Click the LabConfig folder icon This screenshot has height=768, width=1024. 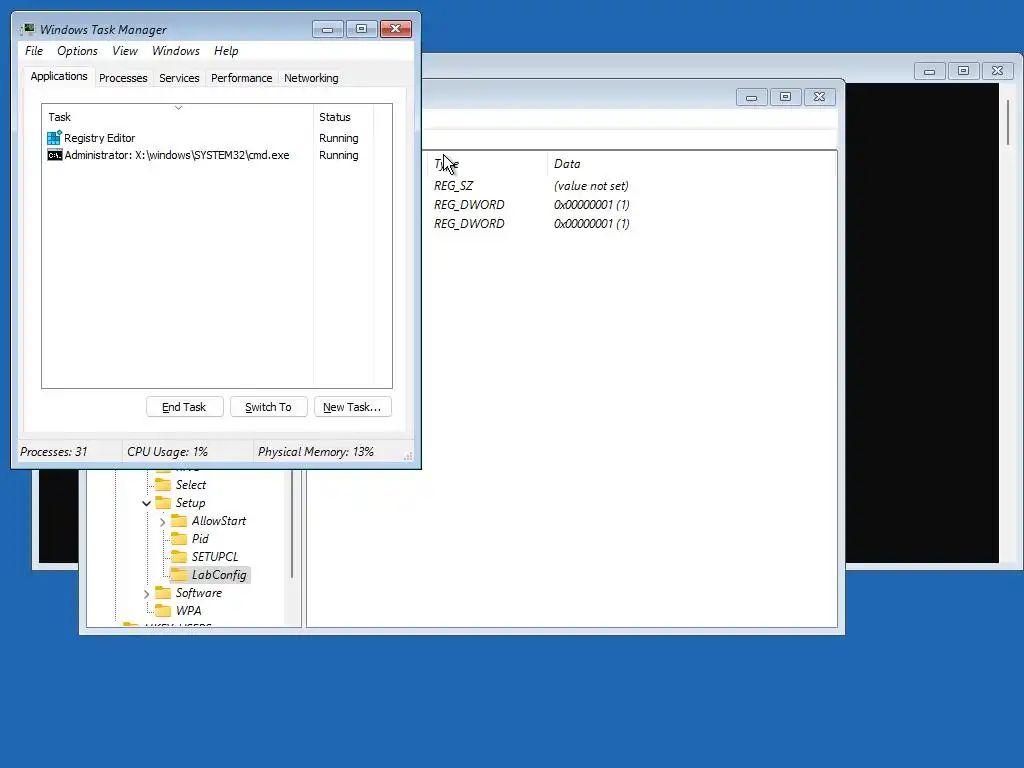pos(178,575)
